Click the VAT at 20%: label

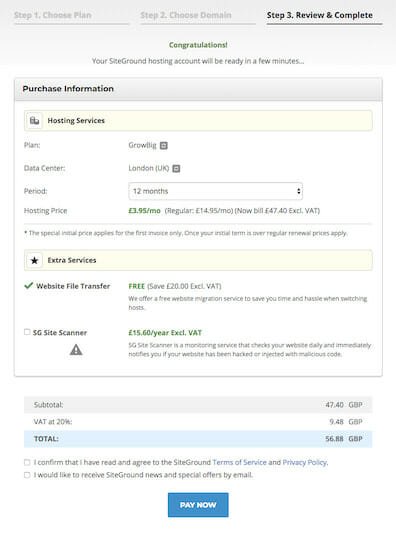click(53, 422)
